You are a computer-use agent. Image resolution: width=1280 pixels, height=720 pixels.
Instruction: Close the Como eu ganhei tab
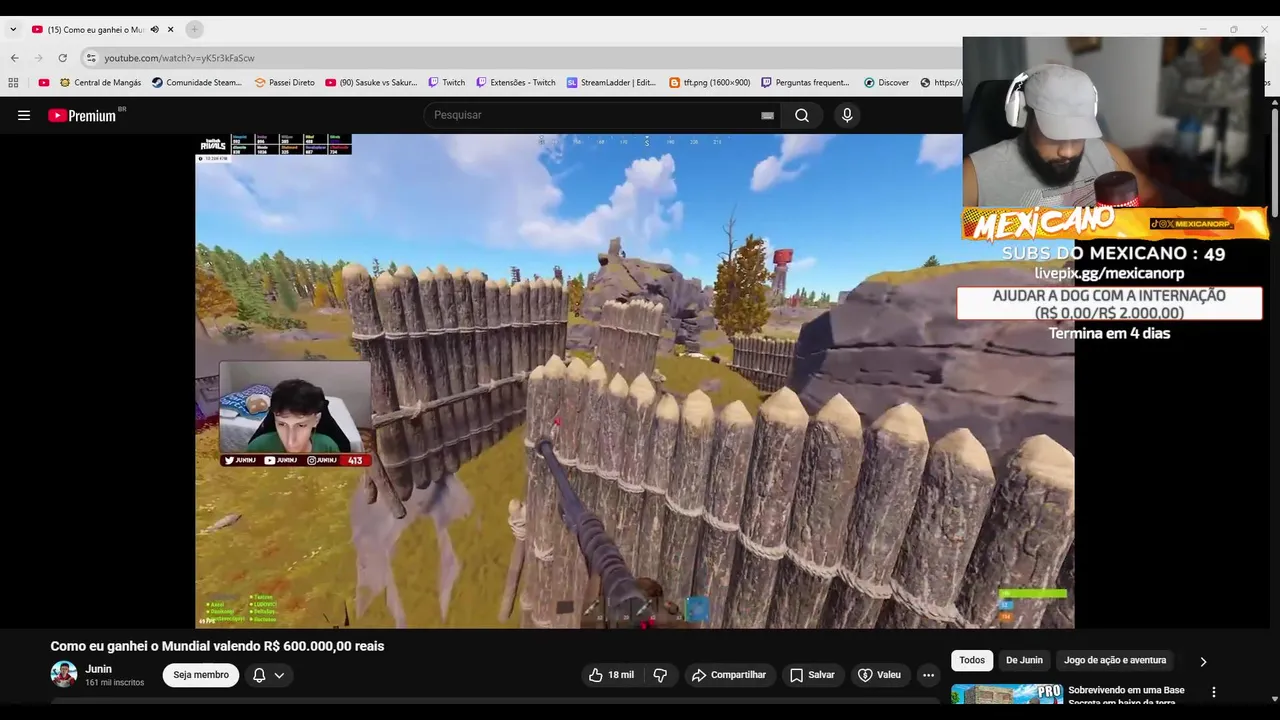tap(171, 29)
